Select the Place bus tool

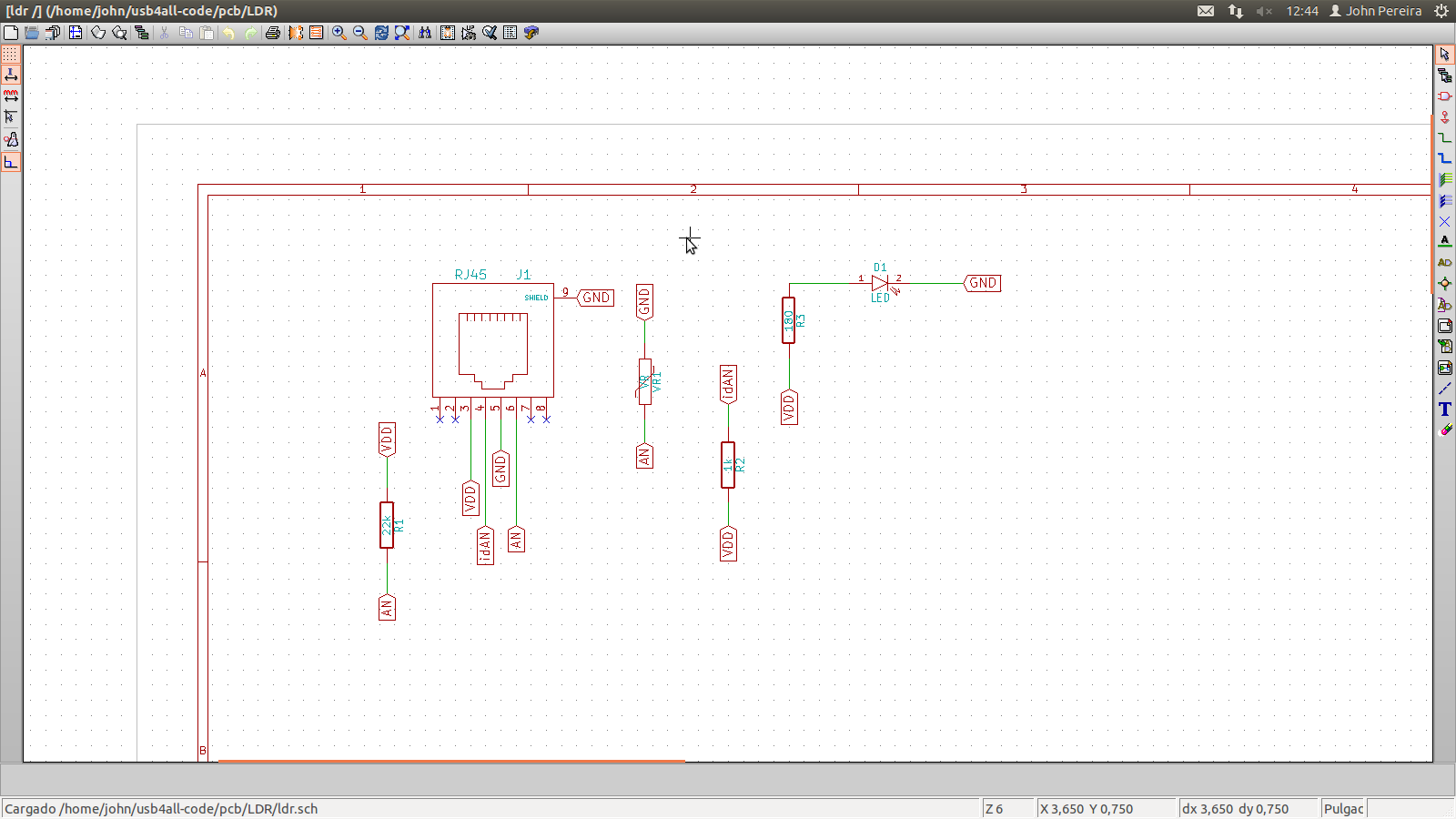1445,158
